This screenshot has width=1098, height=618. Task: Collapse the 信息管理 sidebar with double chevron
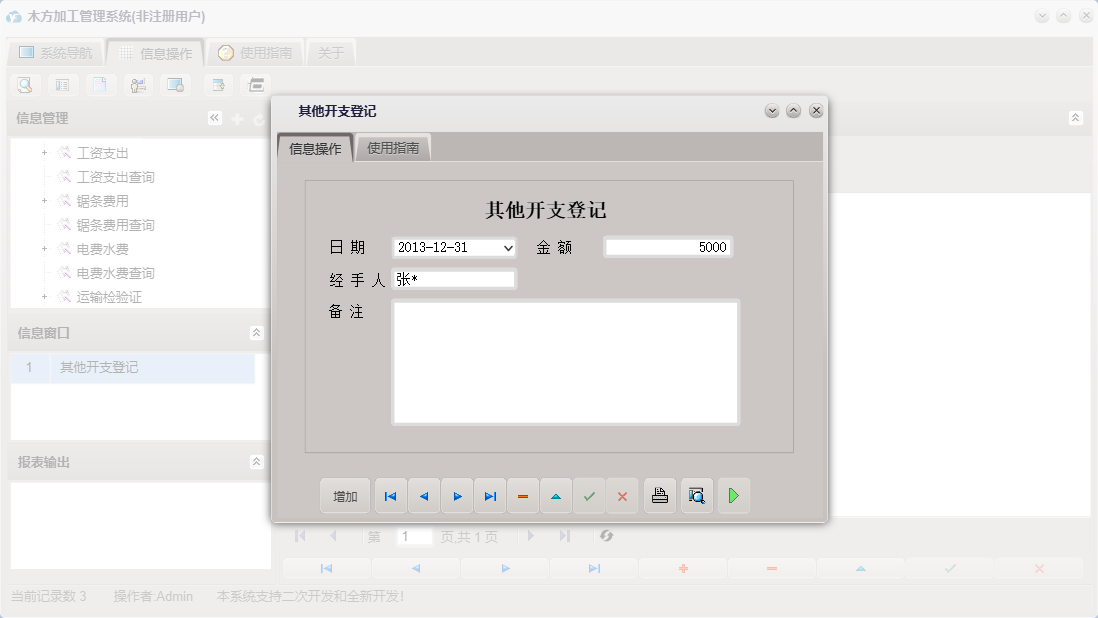(213, 117)
